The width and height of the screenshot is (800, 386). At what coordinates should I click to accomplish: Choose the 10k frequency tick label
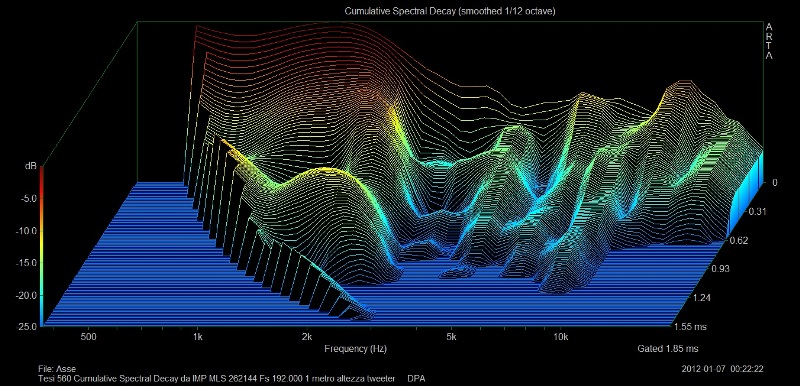[560, 337]
